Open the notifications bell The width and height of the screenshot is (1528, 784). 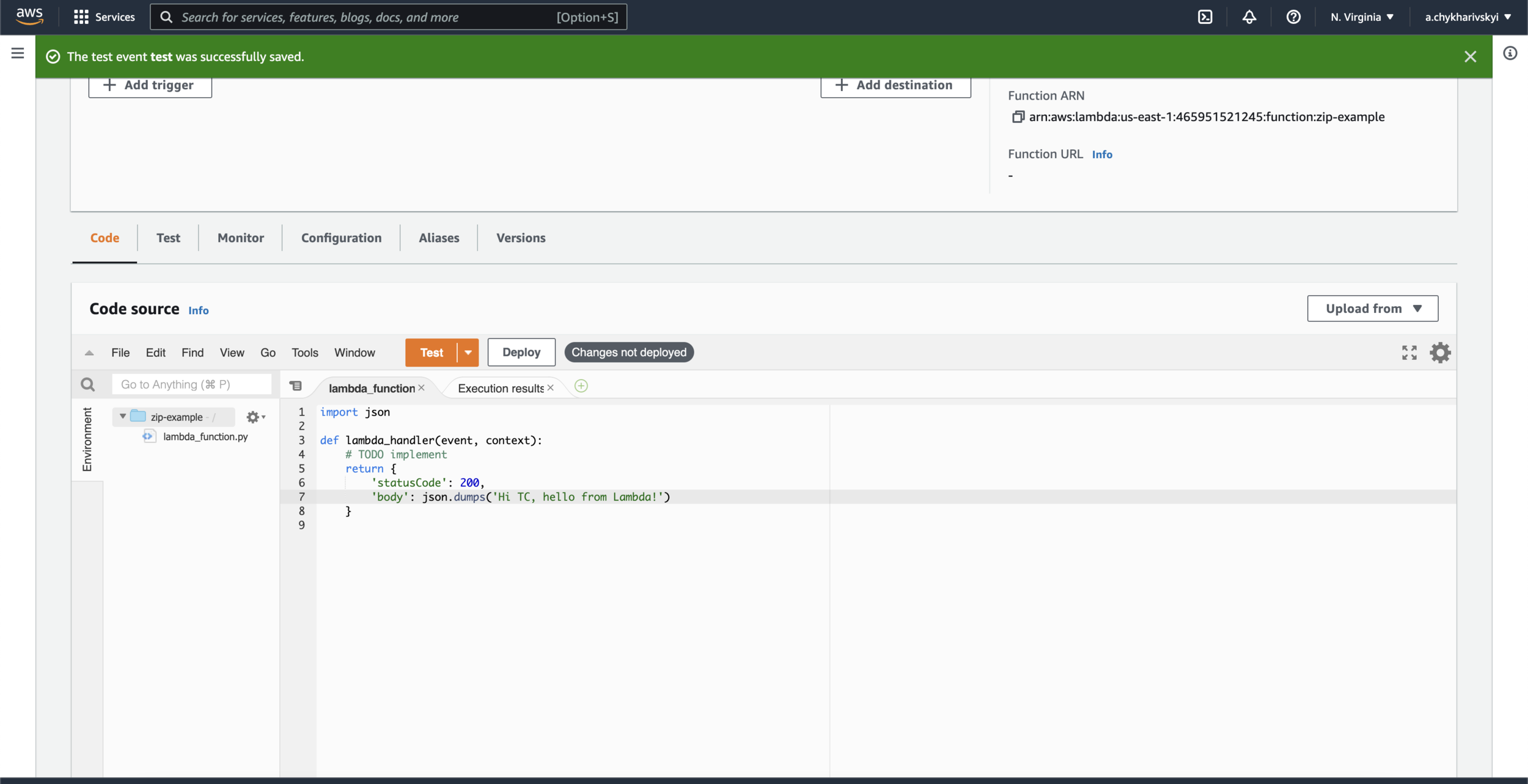pyautogui.click(x=1249, y=17)
